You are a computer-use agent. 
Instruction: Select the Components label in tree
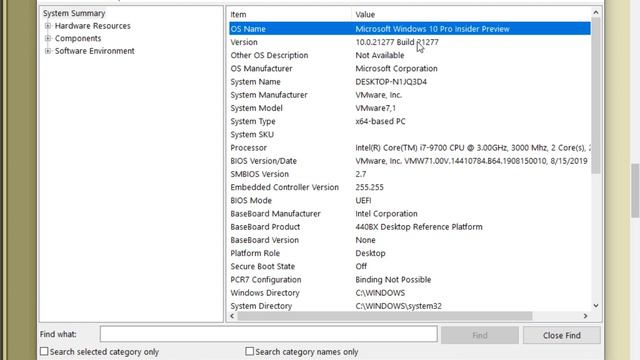point(78,38)
